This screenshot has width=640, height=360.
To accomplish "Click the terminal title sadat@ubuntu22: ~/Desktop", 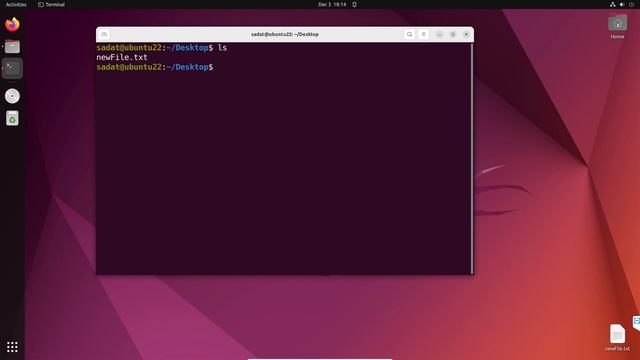I will click(x=284, y=34).
